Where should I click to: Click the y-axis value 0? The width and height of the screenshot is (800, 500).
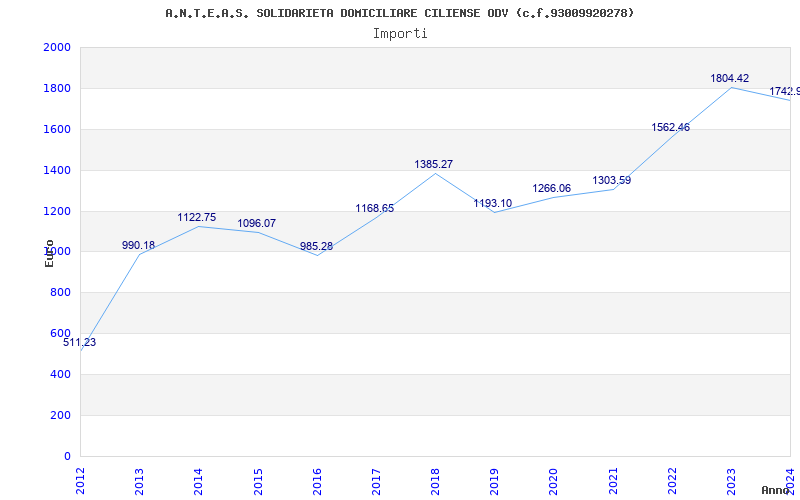click(67, 456)
